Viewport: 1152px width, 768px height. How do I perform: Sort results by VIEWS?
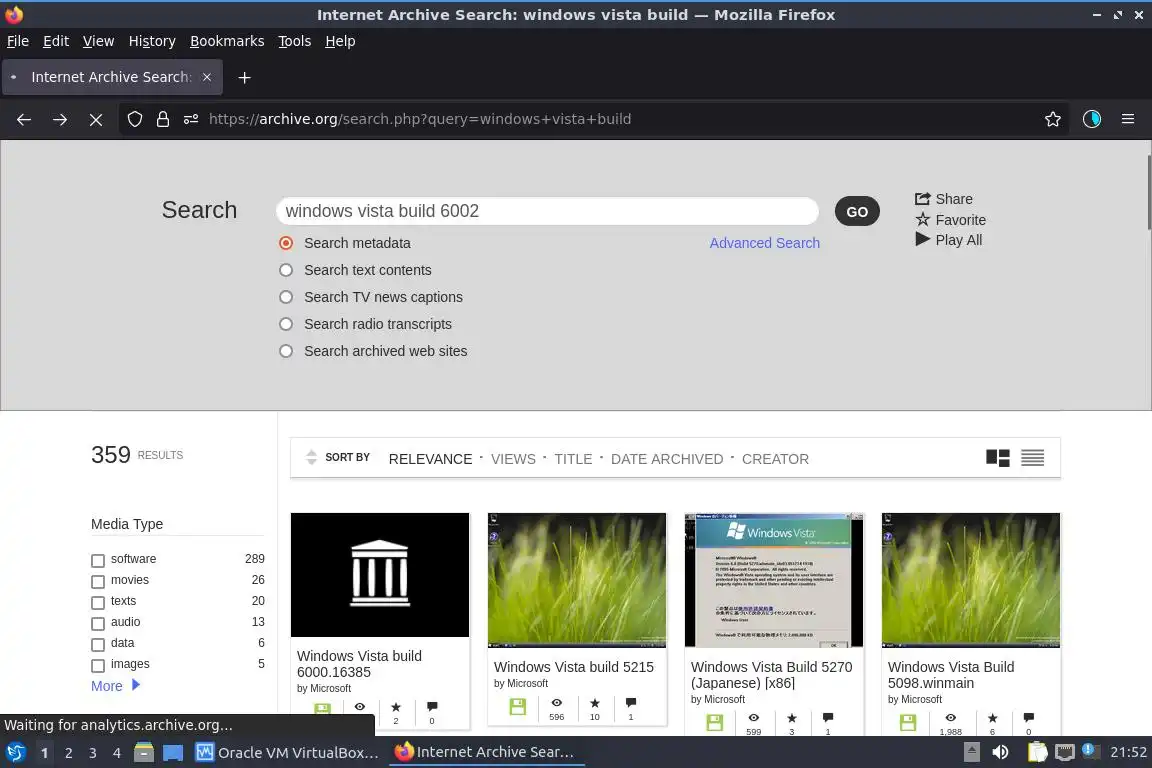(x=513, y=459)
